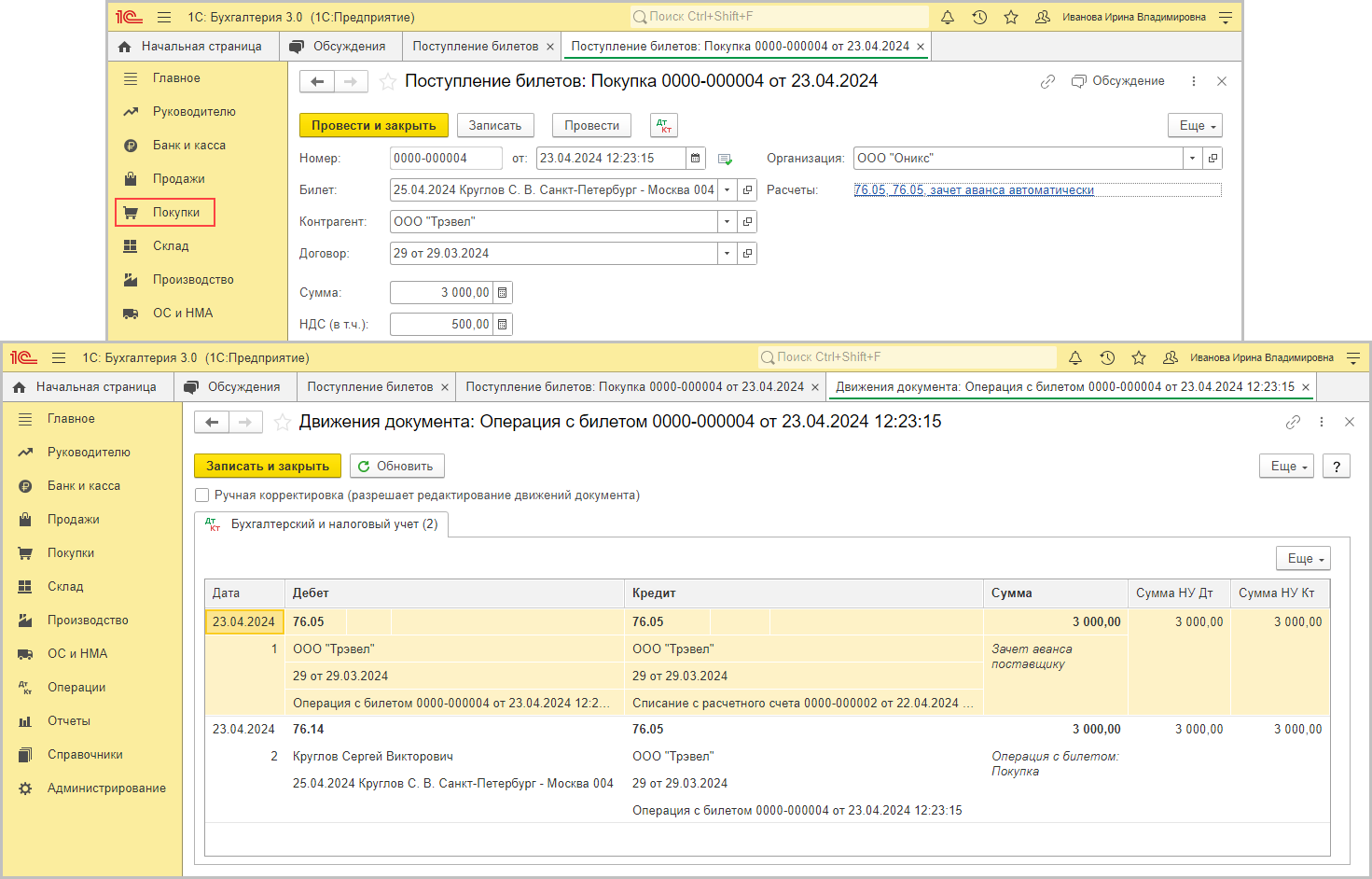
Task: Open Отчеты section in bottom sidebar
Action: [69, 721]
